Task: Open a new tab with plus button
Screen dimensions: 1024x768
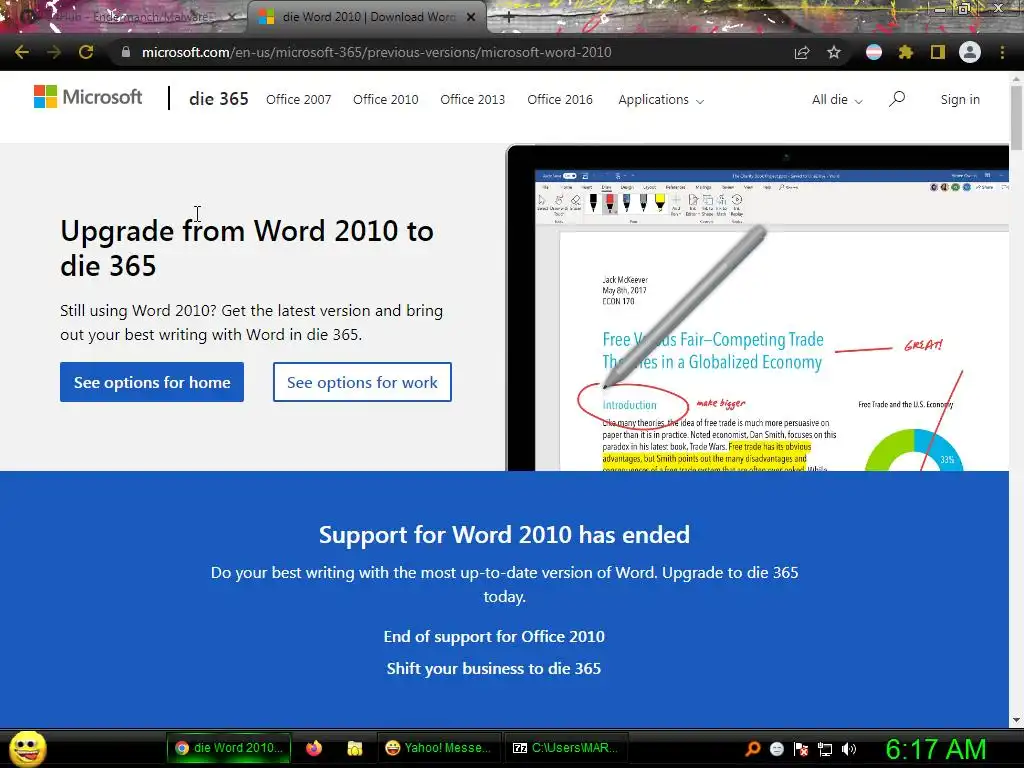Action: [x=509, y=17]
